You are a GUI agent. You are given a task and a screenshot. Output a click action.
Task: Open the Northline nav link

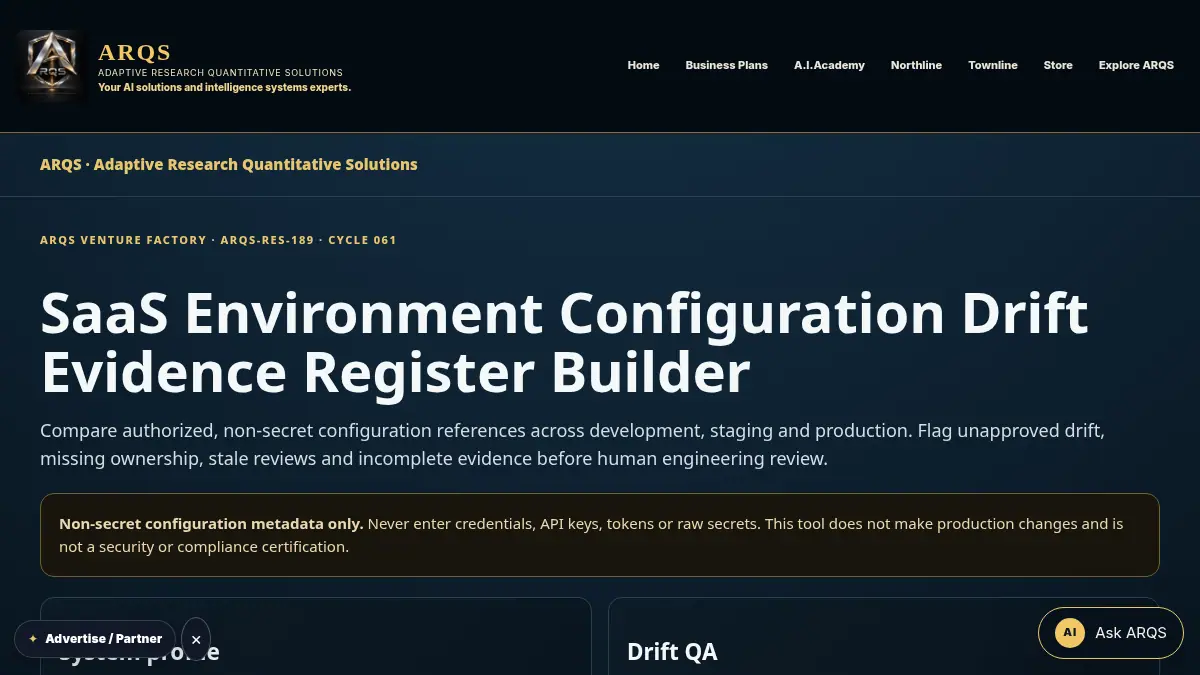click(x=916, y=65)
